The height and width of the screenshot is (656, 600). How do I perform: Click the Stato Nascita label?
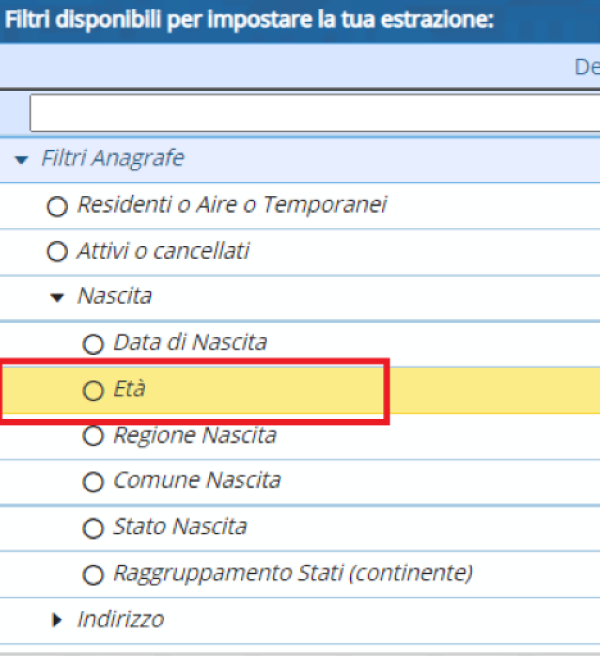click(180, 526)
